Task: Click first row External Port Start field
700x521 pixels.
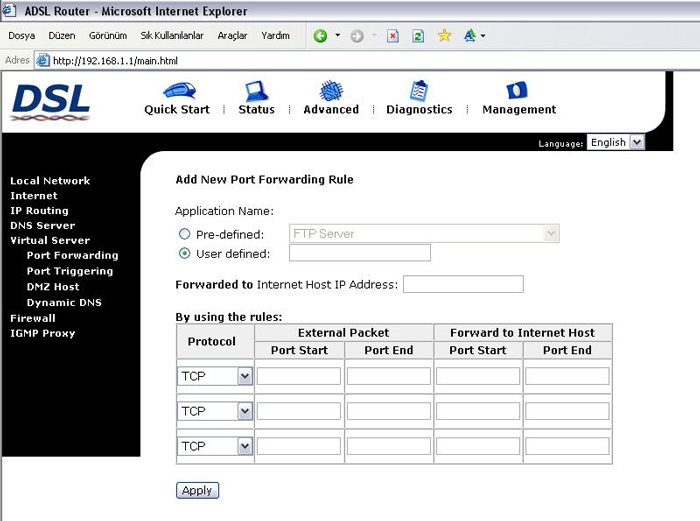Action: (299, 376)
